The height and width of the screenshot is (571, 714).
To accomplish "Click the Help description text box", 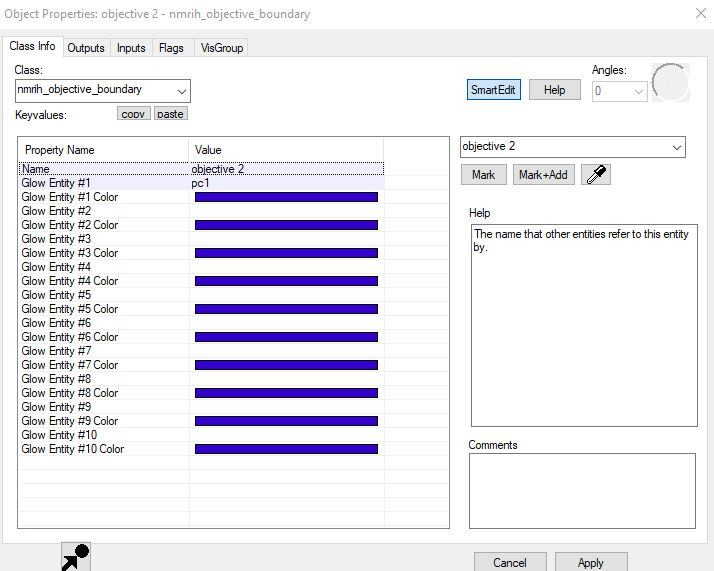I will 584,326.
